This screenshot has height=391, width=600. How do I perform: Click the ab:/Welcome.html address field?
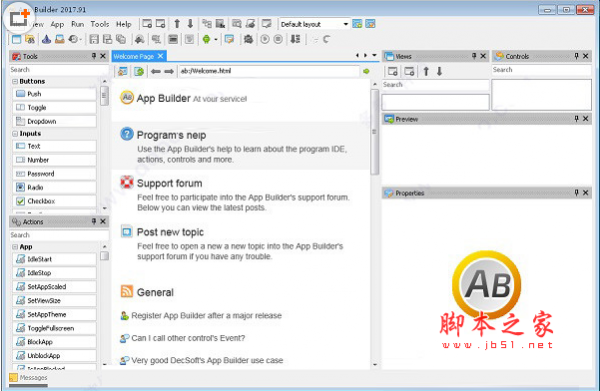269,71
